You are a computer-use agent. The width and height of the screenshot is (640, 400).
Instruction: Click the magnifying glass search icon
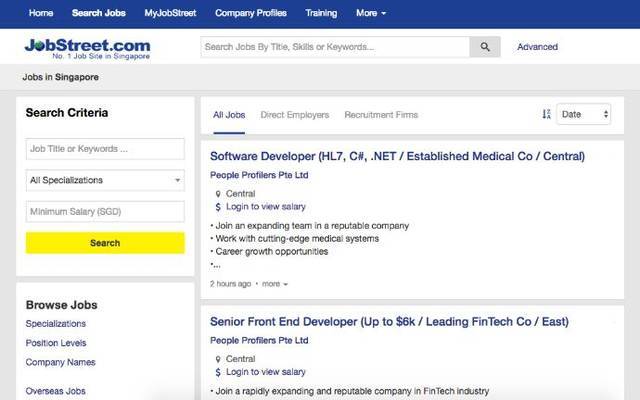485,47
